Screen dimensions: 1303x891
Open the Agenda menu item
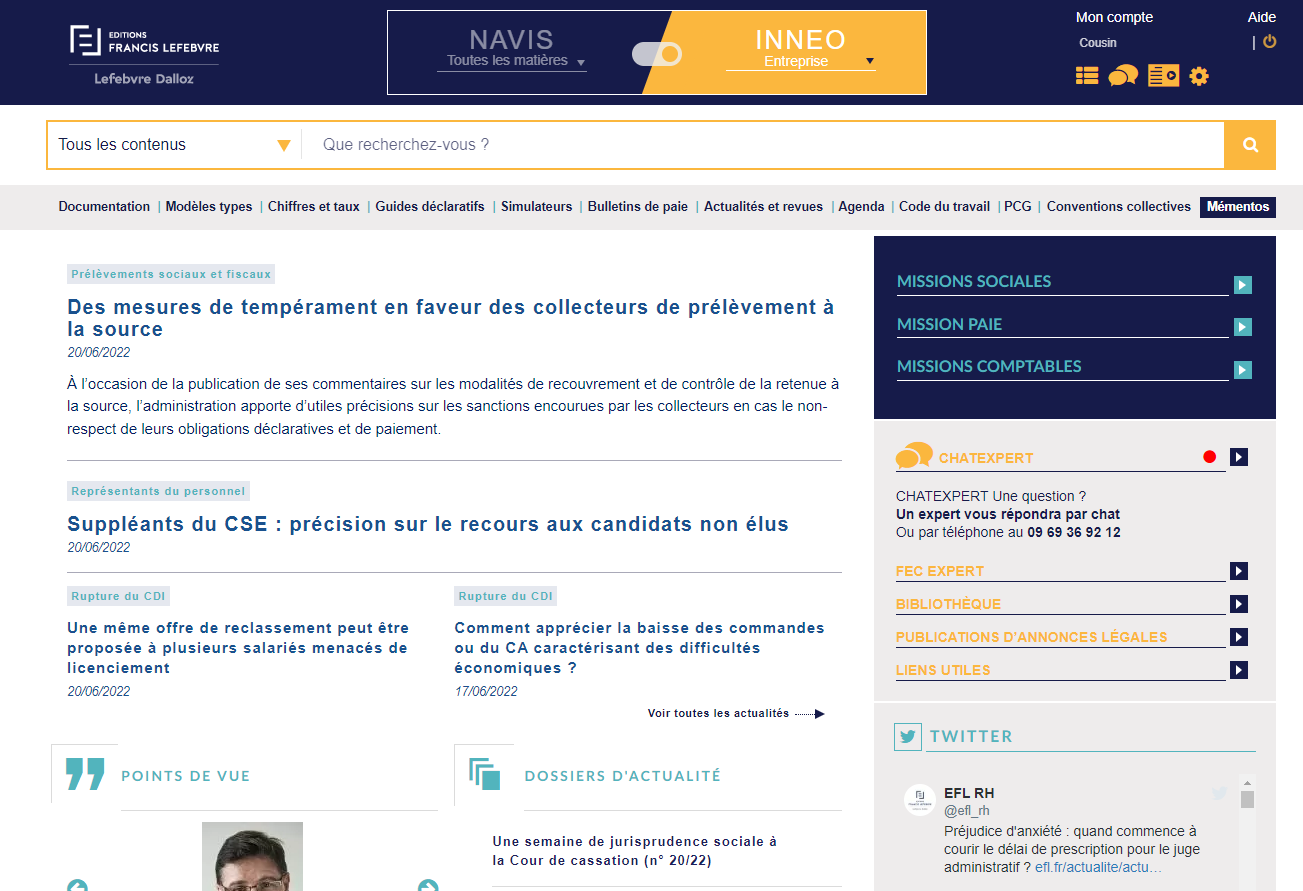(861, 207)
